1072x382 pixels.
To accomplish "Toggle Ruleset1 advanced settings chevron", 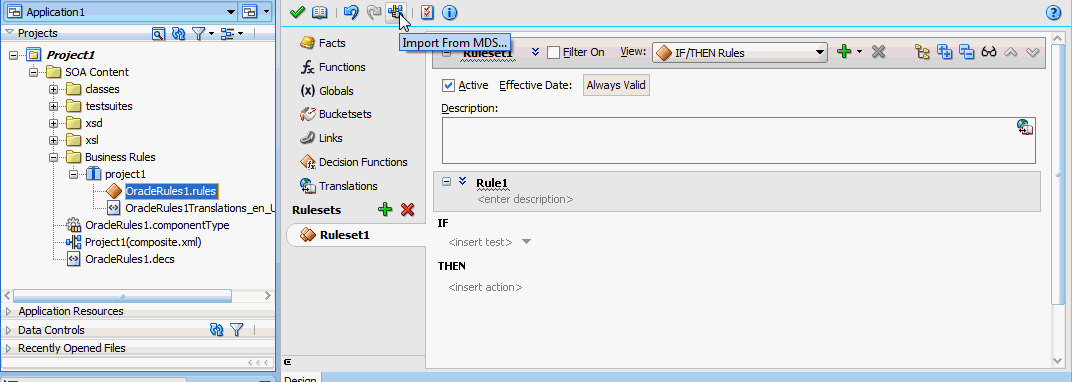I will click(536, 52).
